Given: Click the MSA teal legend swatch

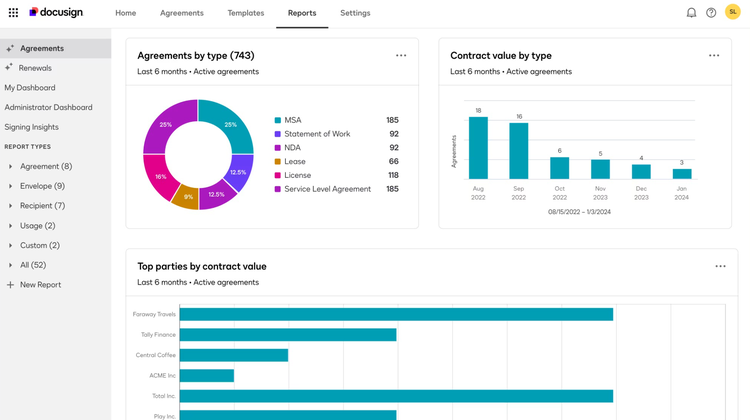Looking at the screenshot, I should coord(277,120).
